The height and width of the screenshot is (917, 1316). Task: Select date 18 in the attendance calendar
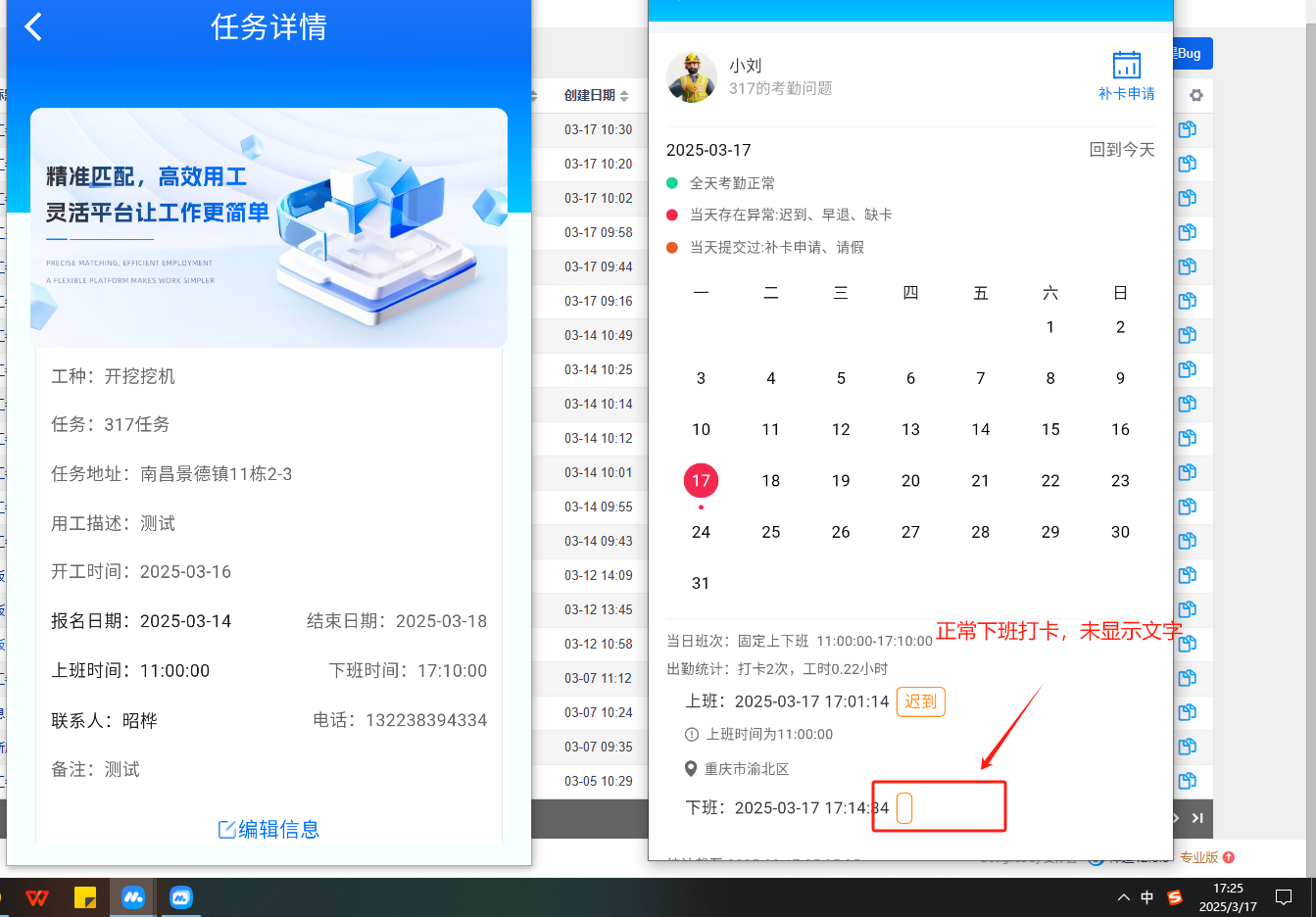pyautogui.click(x=771, y=481)
